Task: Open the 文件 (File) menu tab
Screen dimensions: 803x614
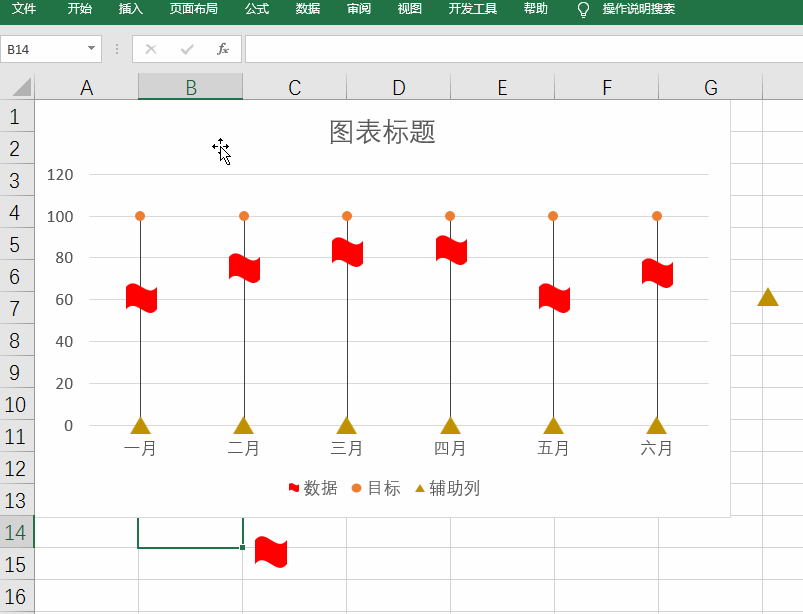Action: click(x=24, y=9)
